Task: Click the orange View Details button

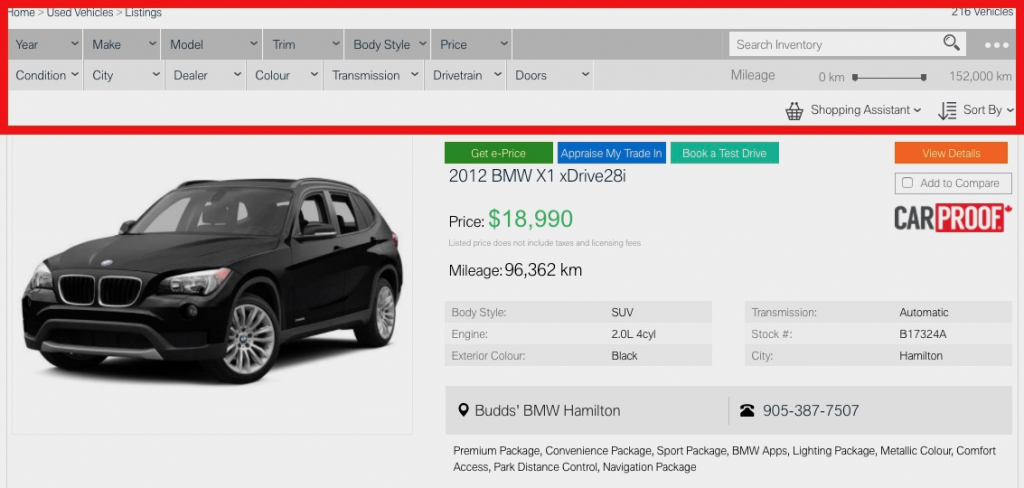Action: (x=951, y=153)
